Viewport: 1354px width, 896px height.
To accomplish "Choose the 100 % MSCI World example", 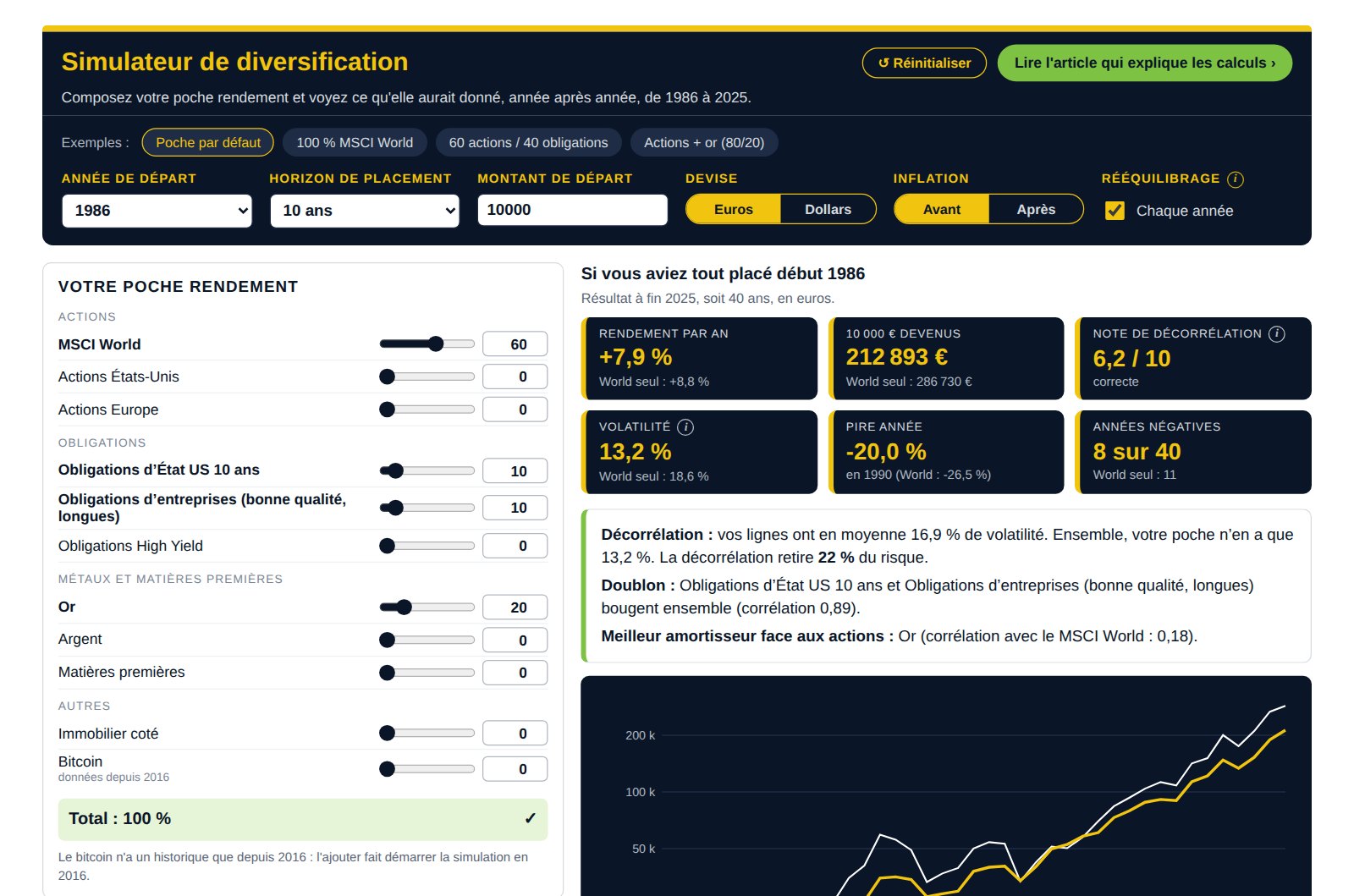I will (355, 143).
